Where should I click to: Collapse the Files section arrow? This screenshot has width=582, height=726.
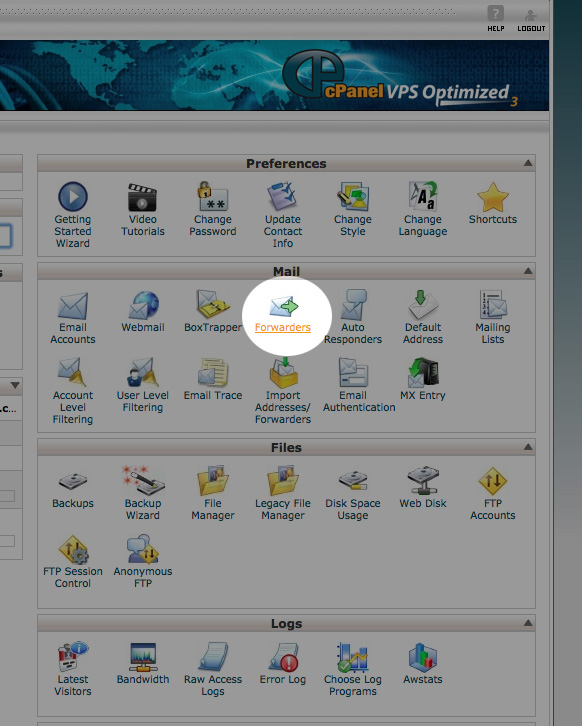pyautogui.click(x=528, y=447)
